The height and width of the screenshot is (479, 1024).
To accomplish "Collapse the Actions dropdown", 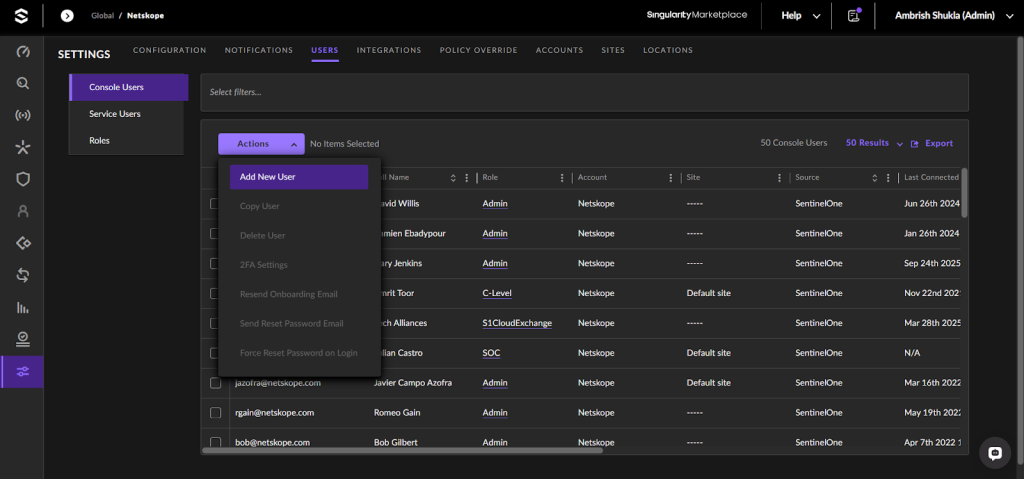I will click(x=261, y=144).
